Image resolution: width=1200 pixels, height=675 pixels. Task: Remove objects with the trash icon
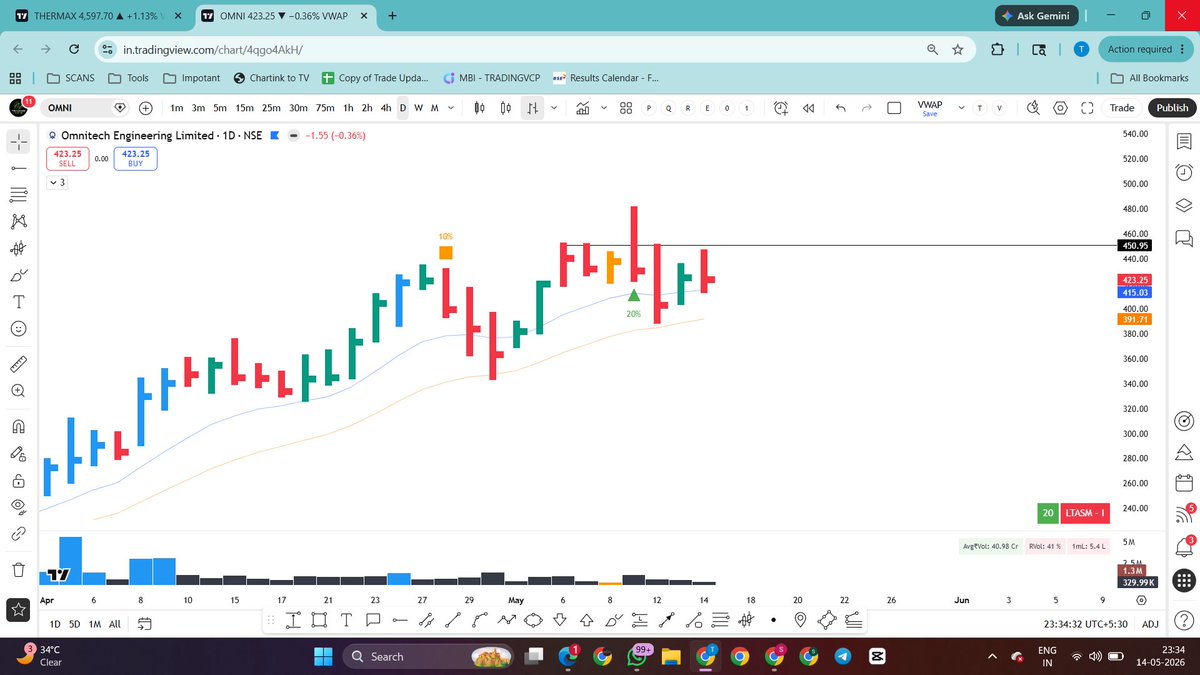click(x=18, y=570)
